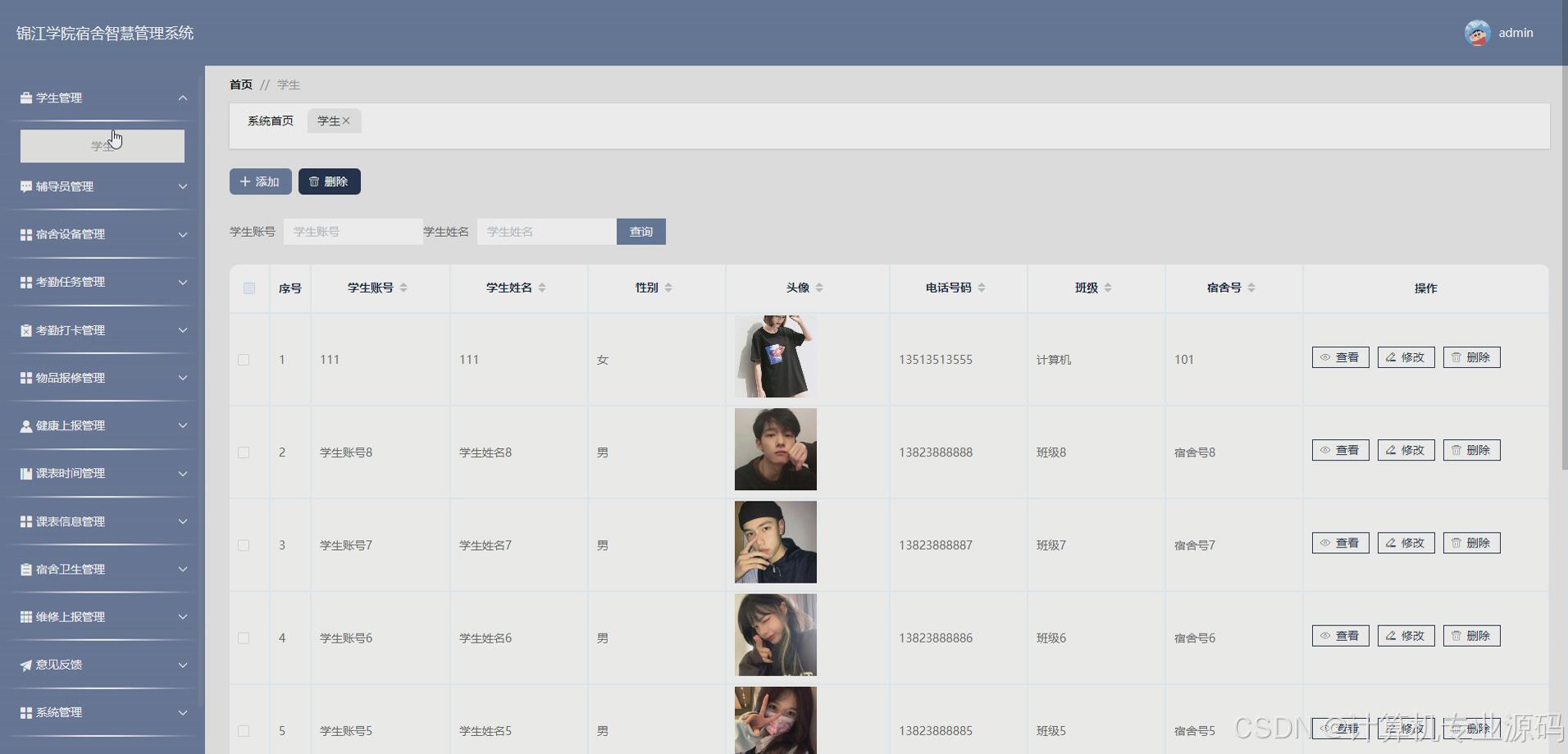
Task: Click the 课表信息管理 grid icon
Action: (x=26, y=521)
